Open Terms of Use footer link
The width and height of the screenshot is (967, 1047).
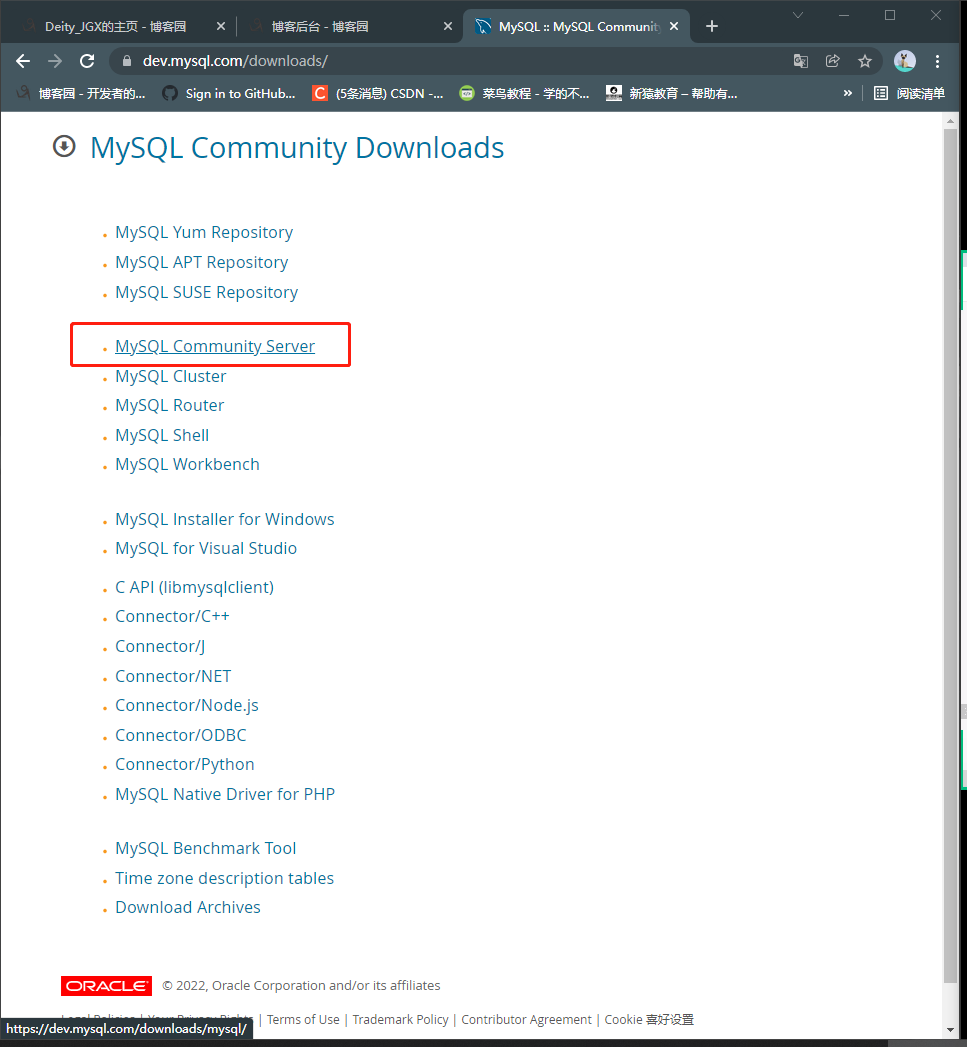pos(303,1020)
